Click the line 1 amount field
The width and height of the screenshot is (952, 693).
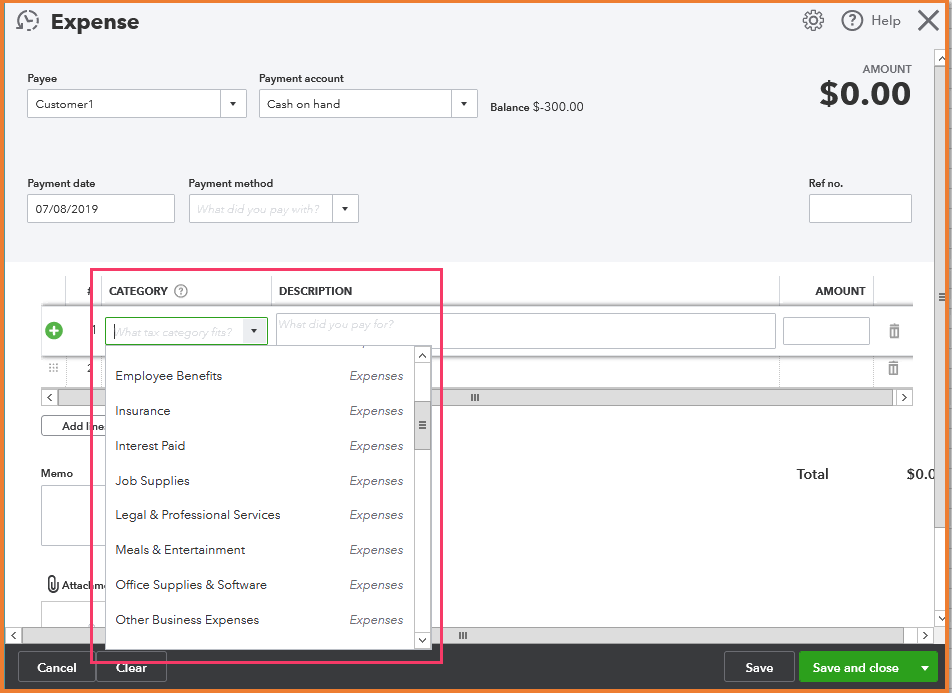(x=826, y=331)
